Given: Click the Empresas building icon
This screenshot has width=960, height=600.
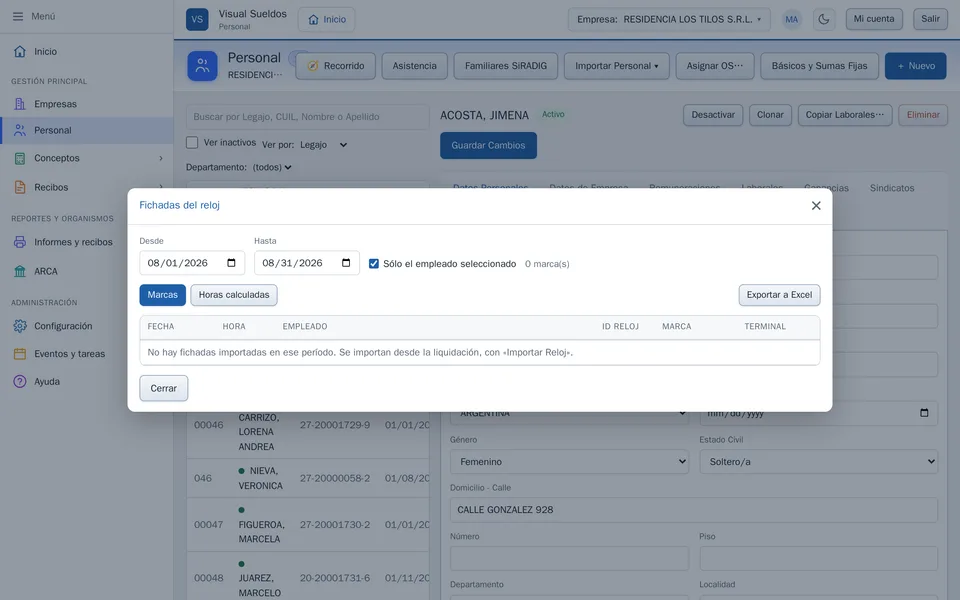Looking at the screenshot, I should tap(20, 104).
